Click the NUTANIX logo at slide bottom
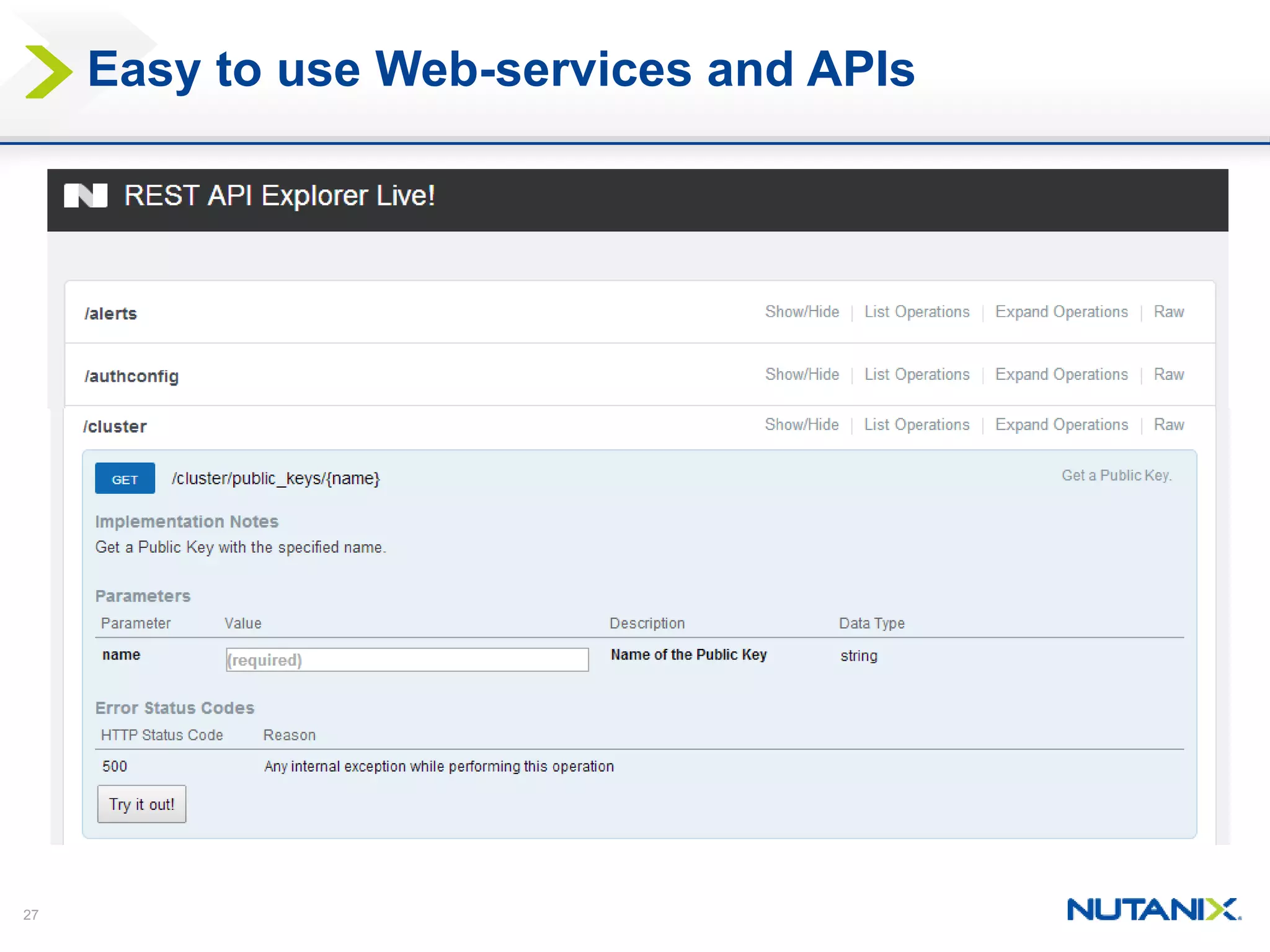1270x952 pixels. pyautogui.click(x=1153, y=909)
